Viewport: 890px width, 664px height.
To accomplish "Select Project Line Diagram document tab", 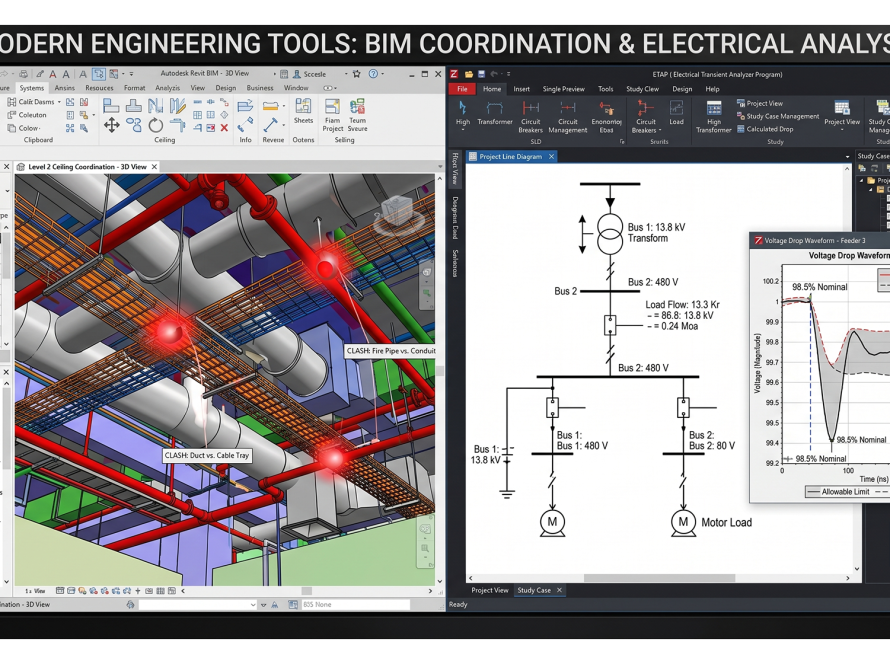I will (510, 157).
